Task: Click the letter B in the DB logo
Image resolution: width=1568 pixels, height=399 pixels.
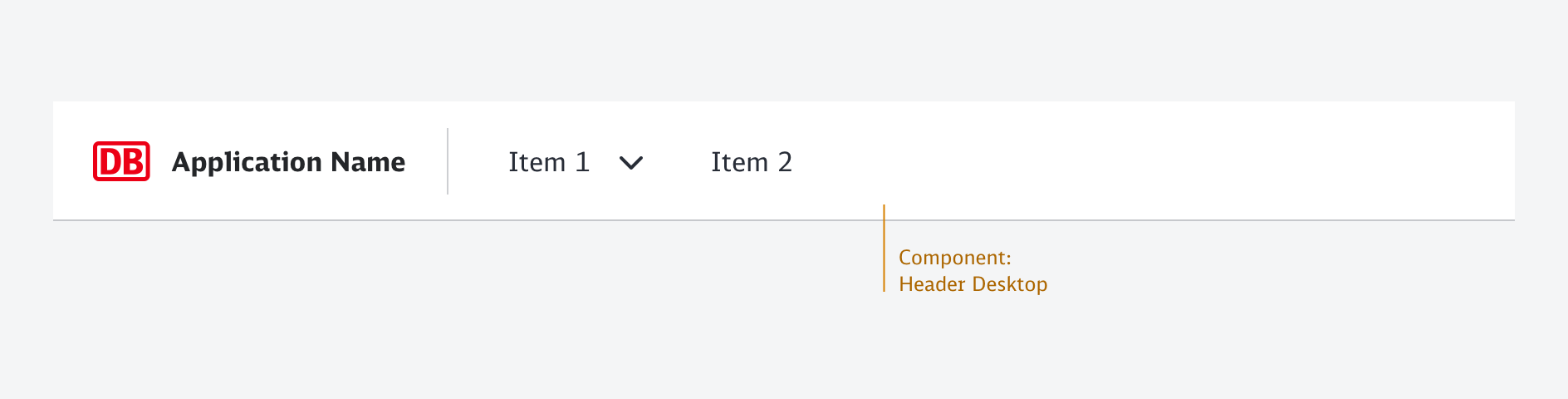Action: (133, 162)
